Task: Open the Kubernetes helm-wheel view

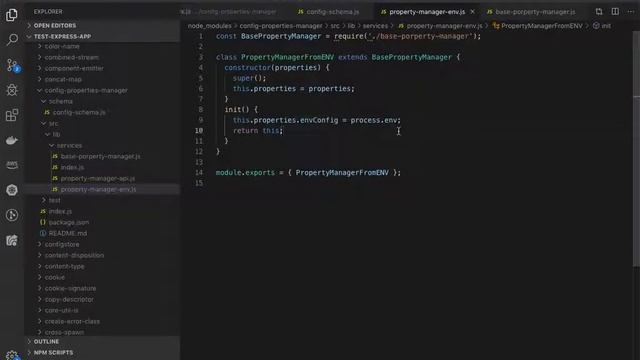Action: (x=12, y=190)
